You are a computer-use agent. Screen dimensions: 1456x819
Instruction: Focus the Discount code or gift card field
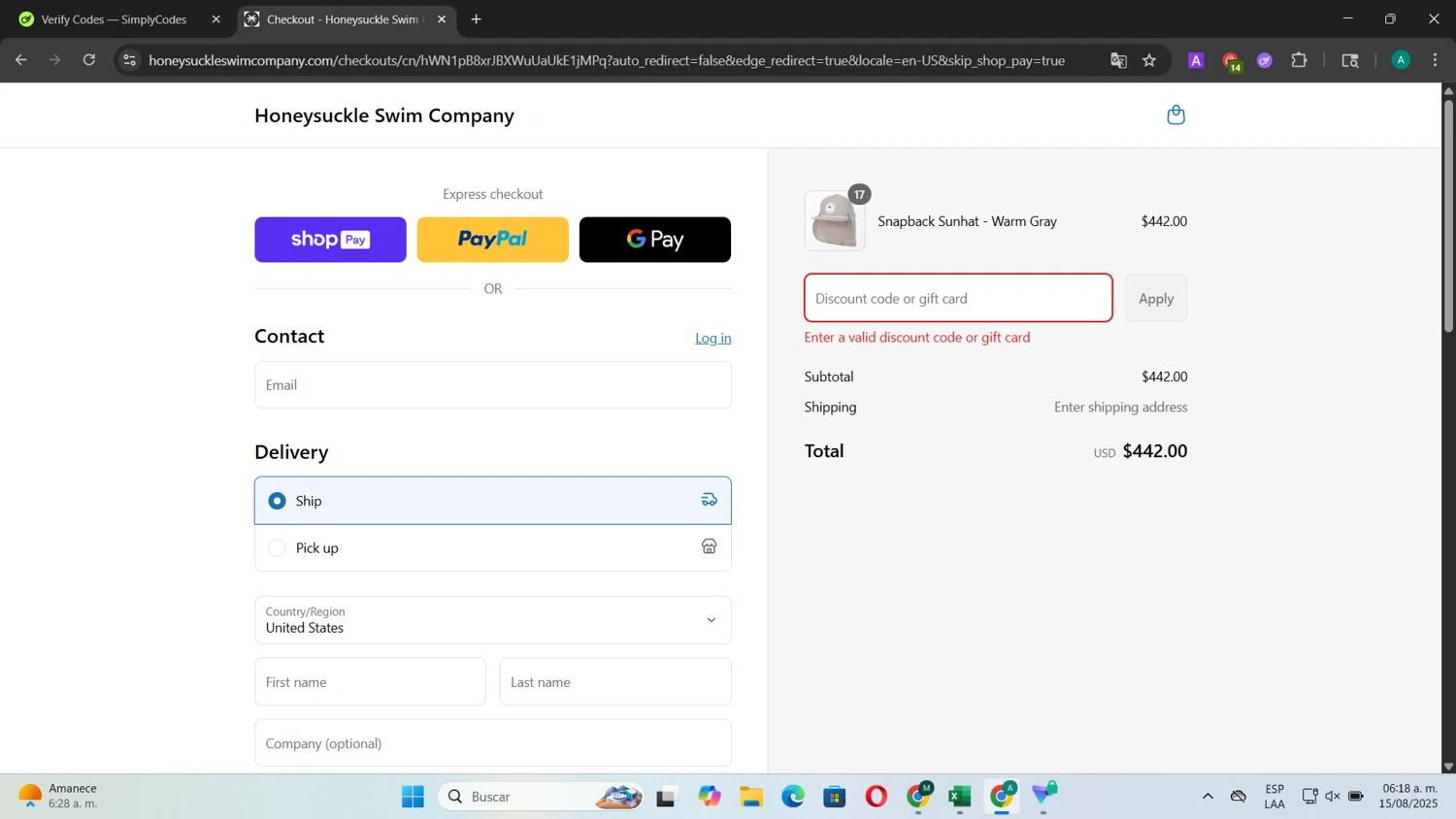coord(958,298)
